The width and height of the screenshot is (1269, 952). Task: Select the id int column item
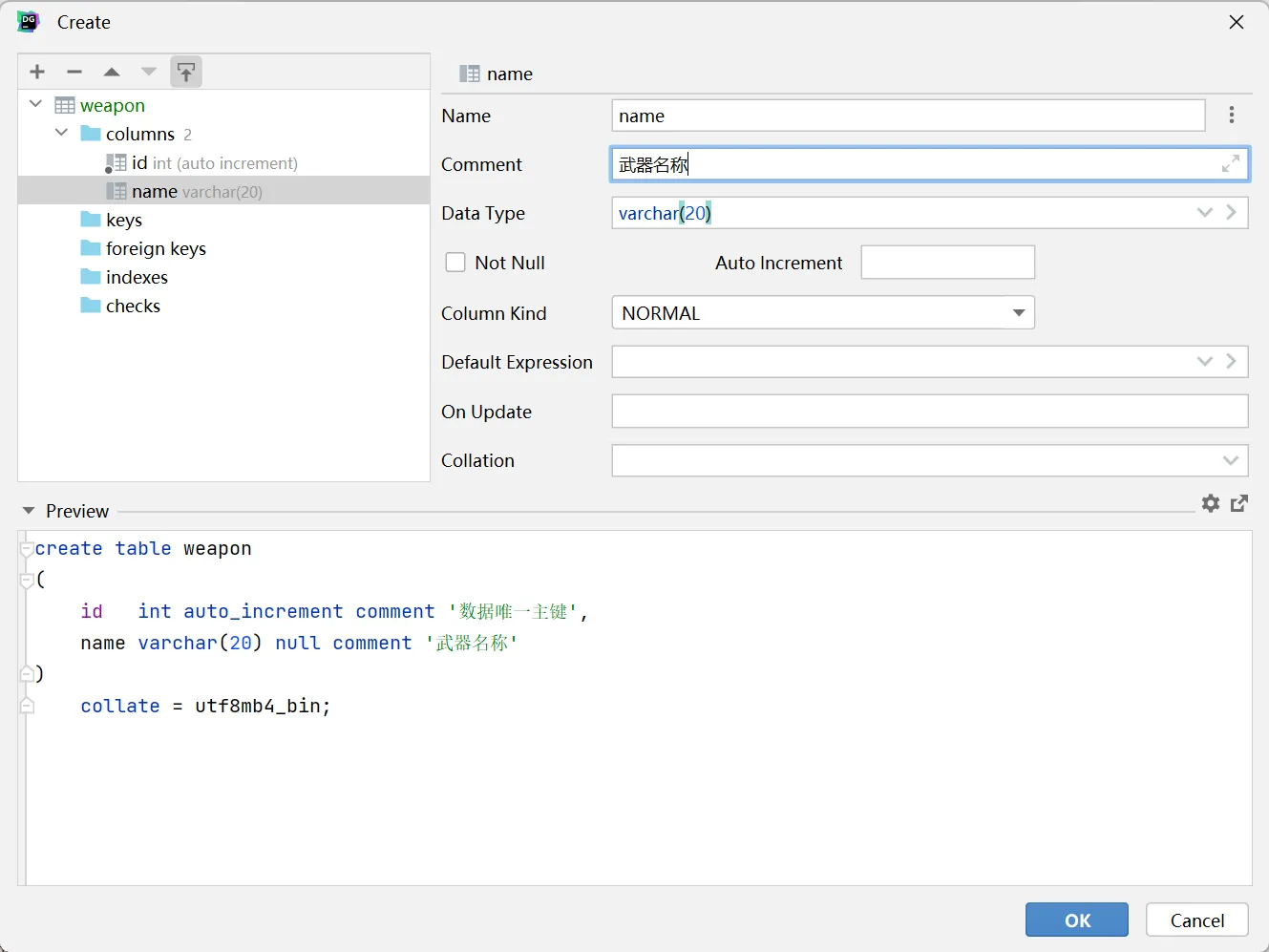[213, 163]
